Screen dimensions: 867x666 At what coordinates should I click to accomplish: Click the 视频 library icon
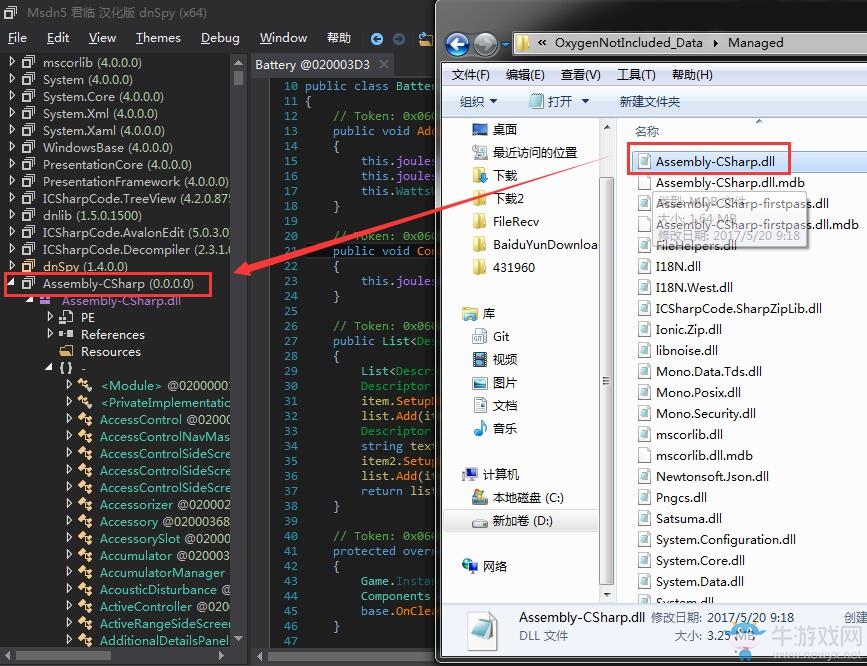pyautogui.click(x=479, y=360)
